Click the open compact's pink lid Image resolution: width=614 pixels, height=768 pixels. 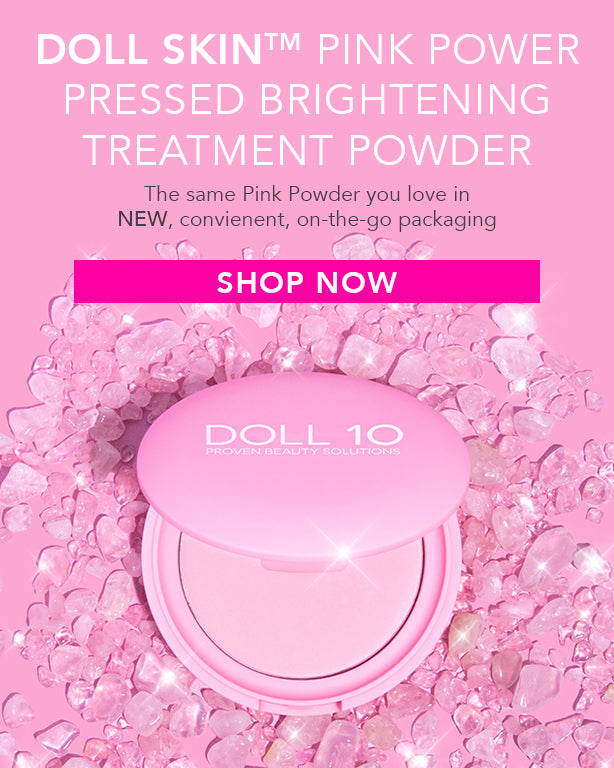click(303, 466)
